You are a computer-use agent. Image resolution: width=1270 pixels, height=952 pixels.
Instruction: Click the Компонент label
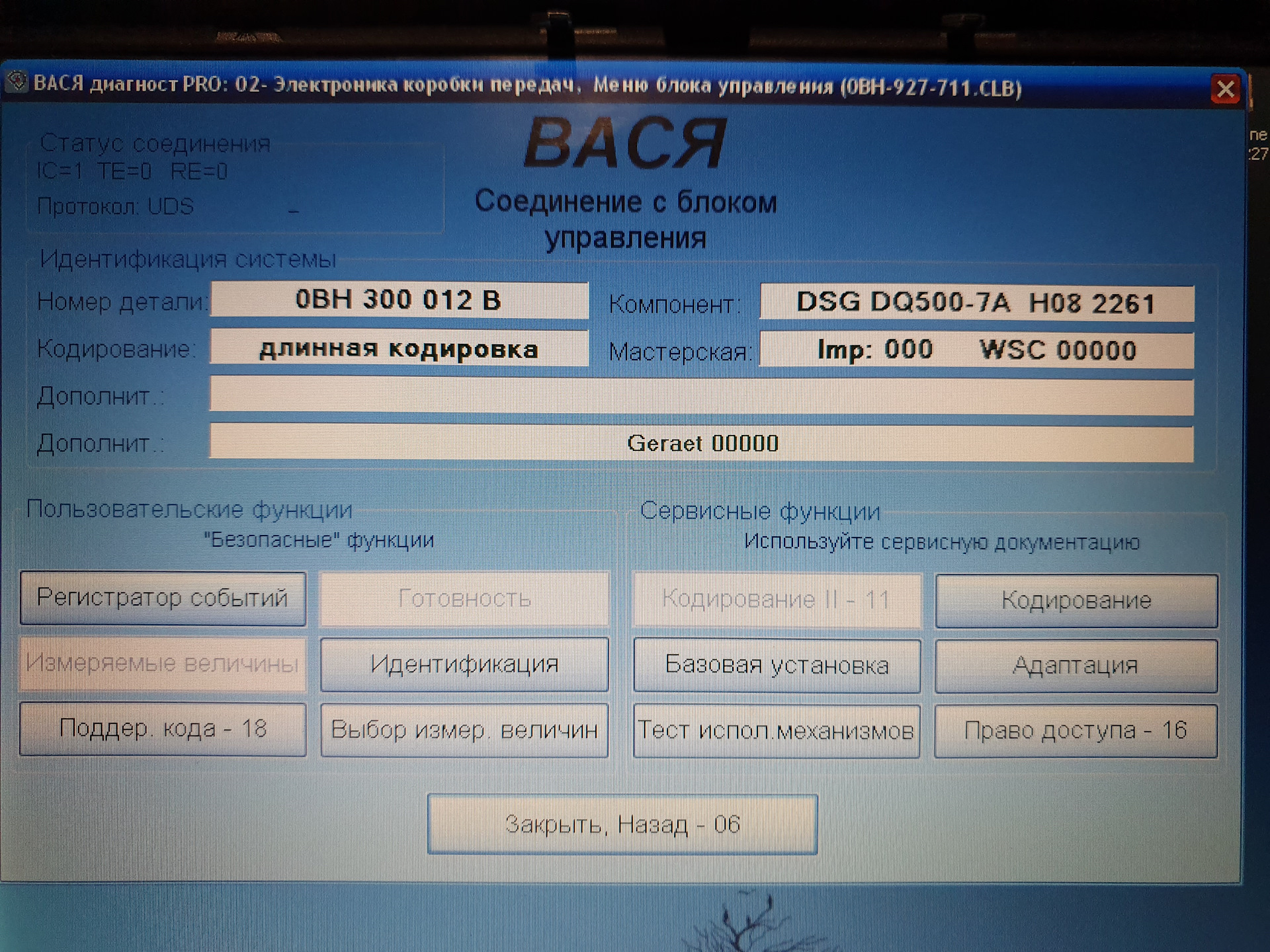(675, 304)
